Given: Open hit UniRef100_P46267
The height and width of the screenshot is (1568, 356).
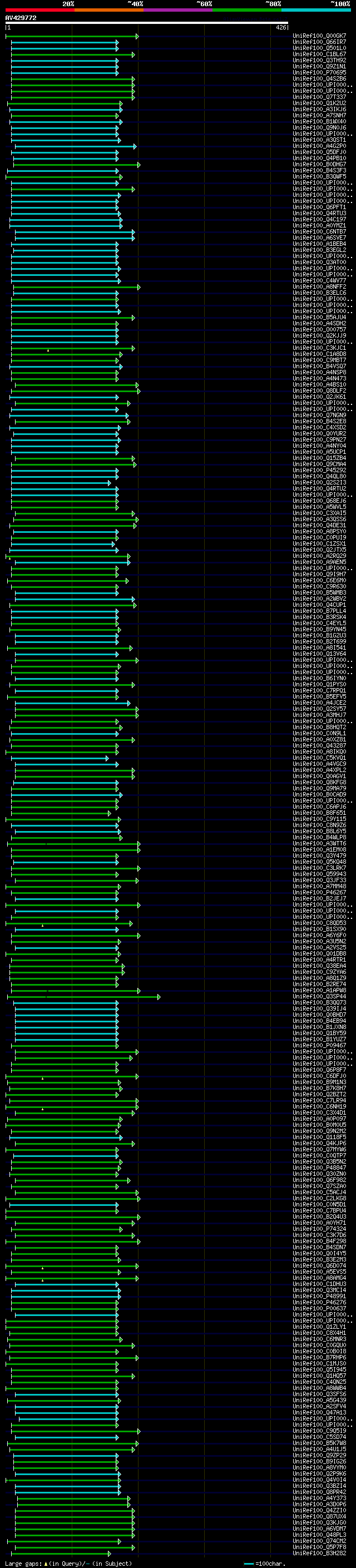Looking at the screenshot, I should [319, 892].
